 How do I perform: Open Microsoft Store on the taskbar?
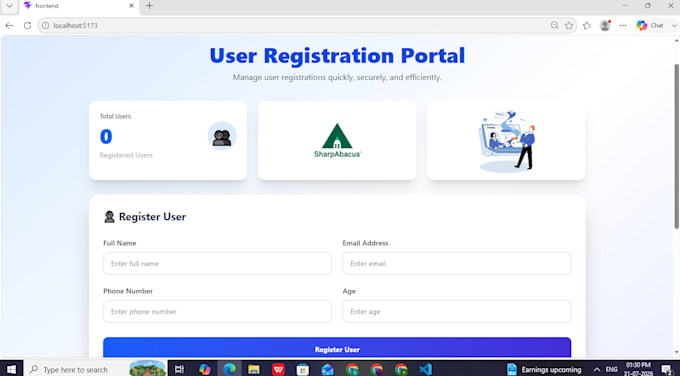(x=303, y=369)
